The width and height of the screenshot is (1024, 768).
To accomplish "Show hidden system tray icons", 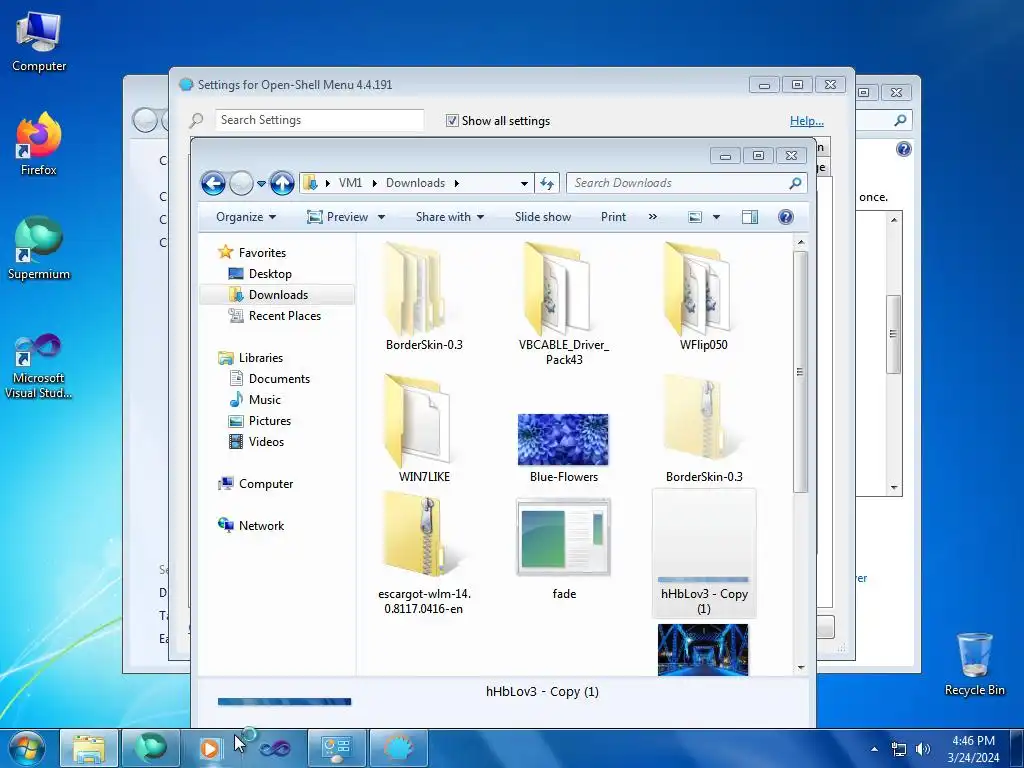I will [874, 749].
